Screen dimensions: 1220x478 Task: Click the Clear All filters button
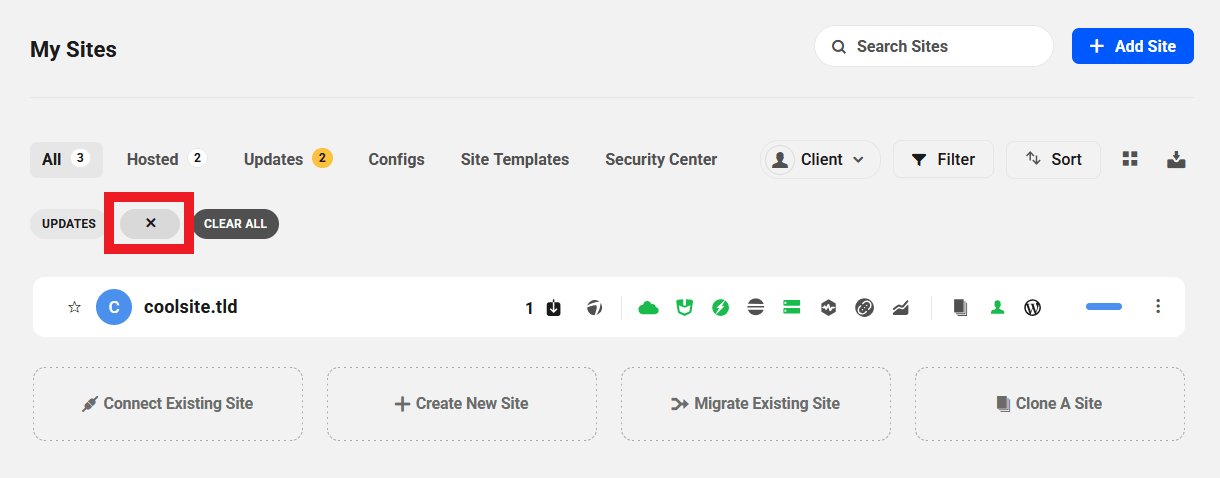point(235,224)
